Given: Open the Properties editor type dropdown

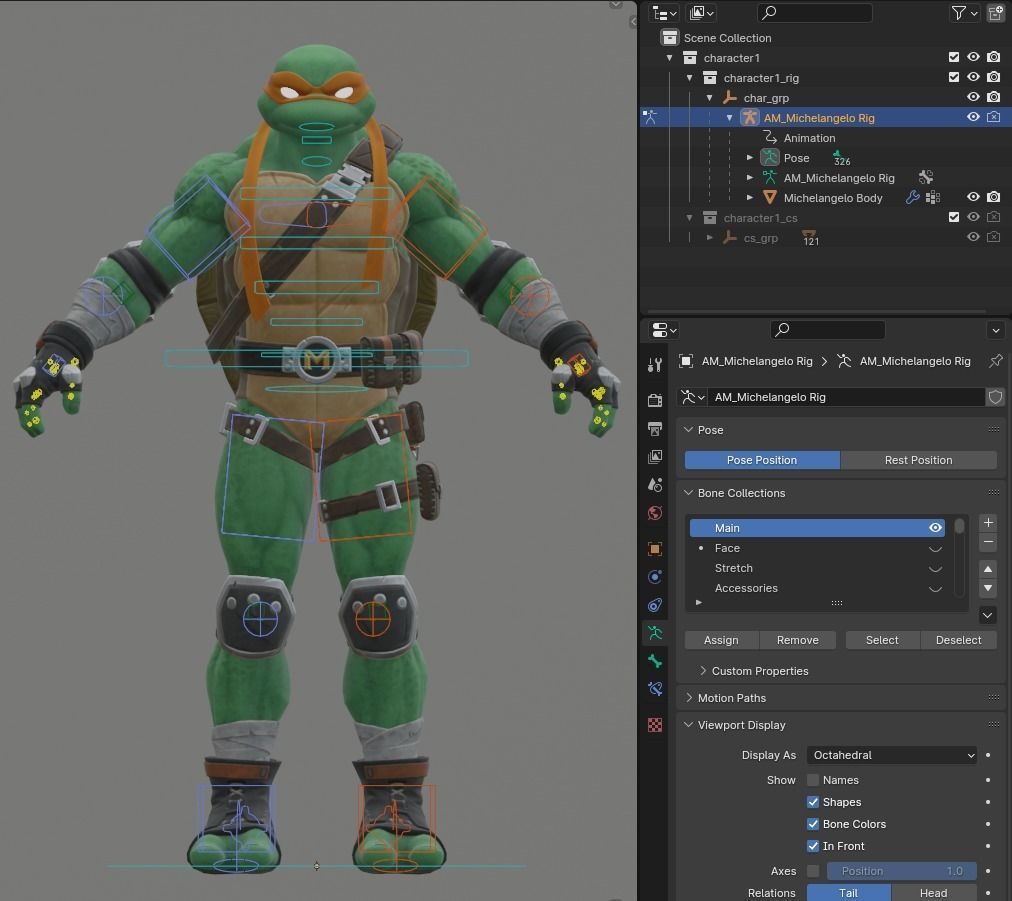Looking at the screenshot, I should 664,330.
